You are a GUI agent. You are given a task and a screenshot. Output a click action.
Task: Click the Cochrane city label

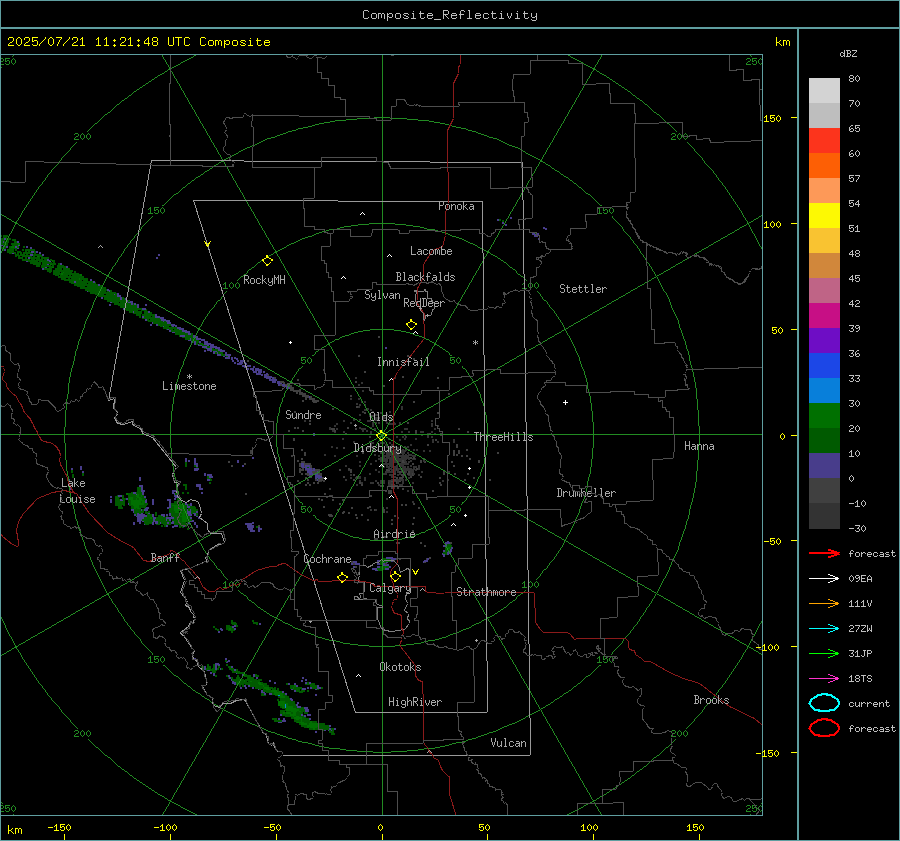click(x=327, y=559)
